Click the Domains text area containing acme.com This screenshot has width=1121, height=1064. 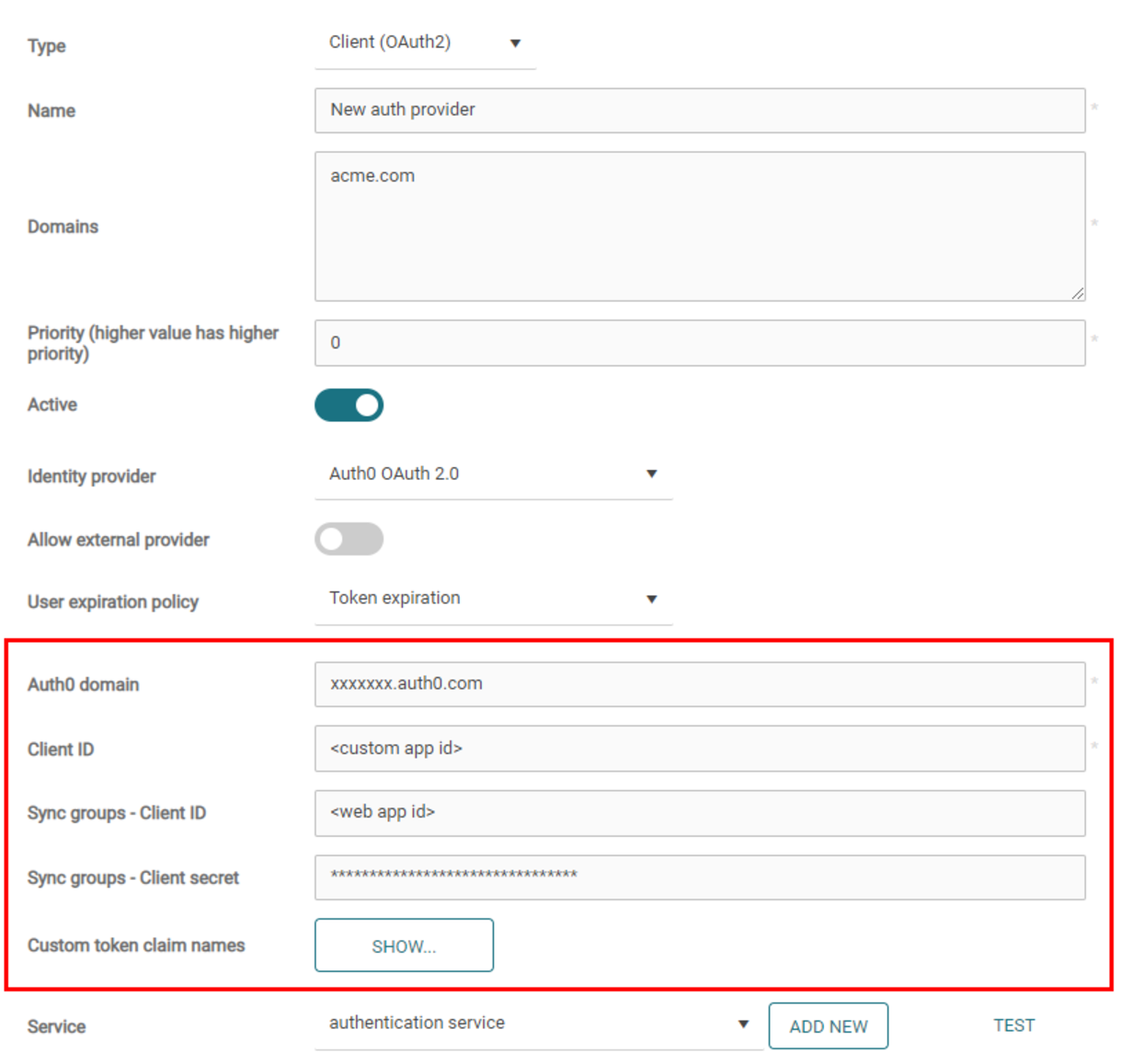700,226
